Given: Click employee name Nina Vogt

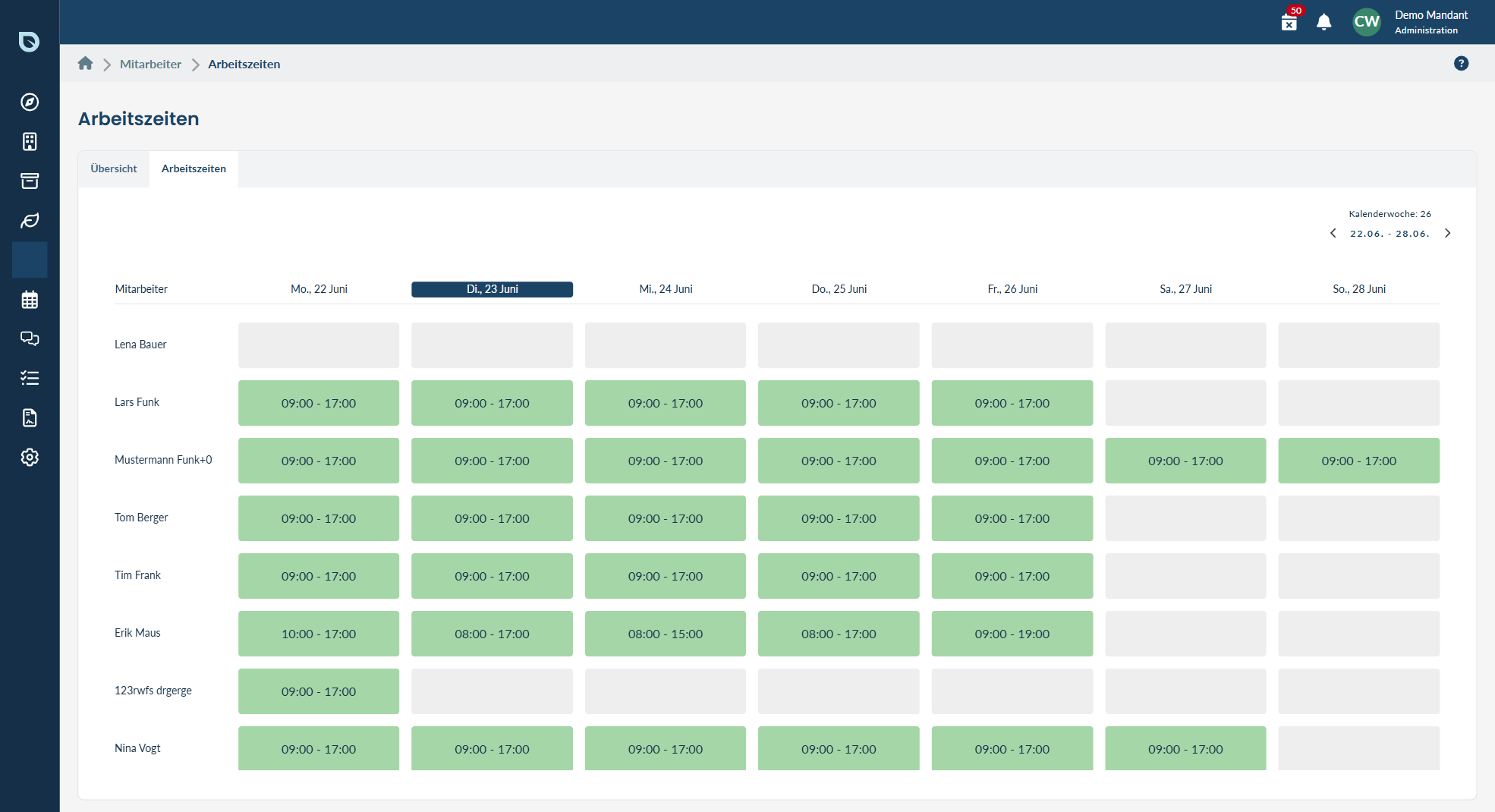Looking at the screenshot, I should click(x=137, y=748).
